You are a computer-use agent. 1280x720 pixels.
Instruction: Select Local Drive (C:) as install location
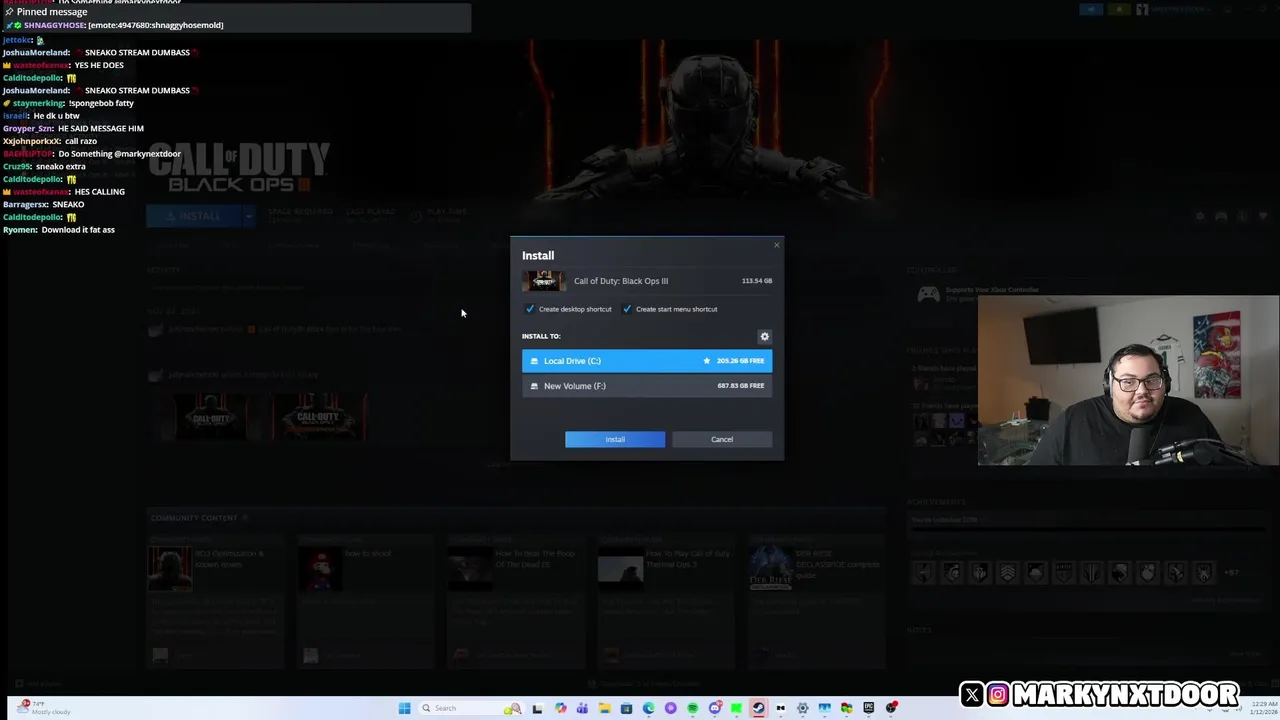(647, 361)
